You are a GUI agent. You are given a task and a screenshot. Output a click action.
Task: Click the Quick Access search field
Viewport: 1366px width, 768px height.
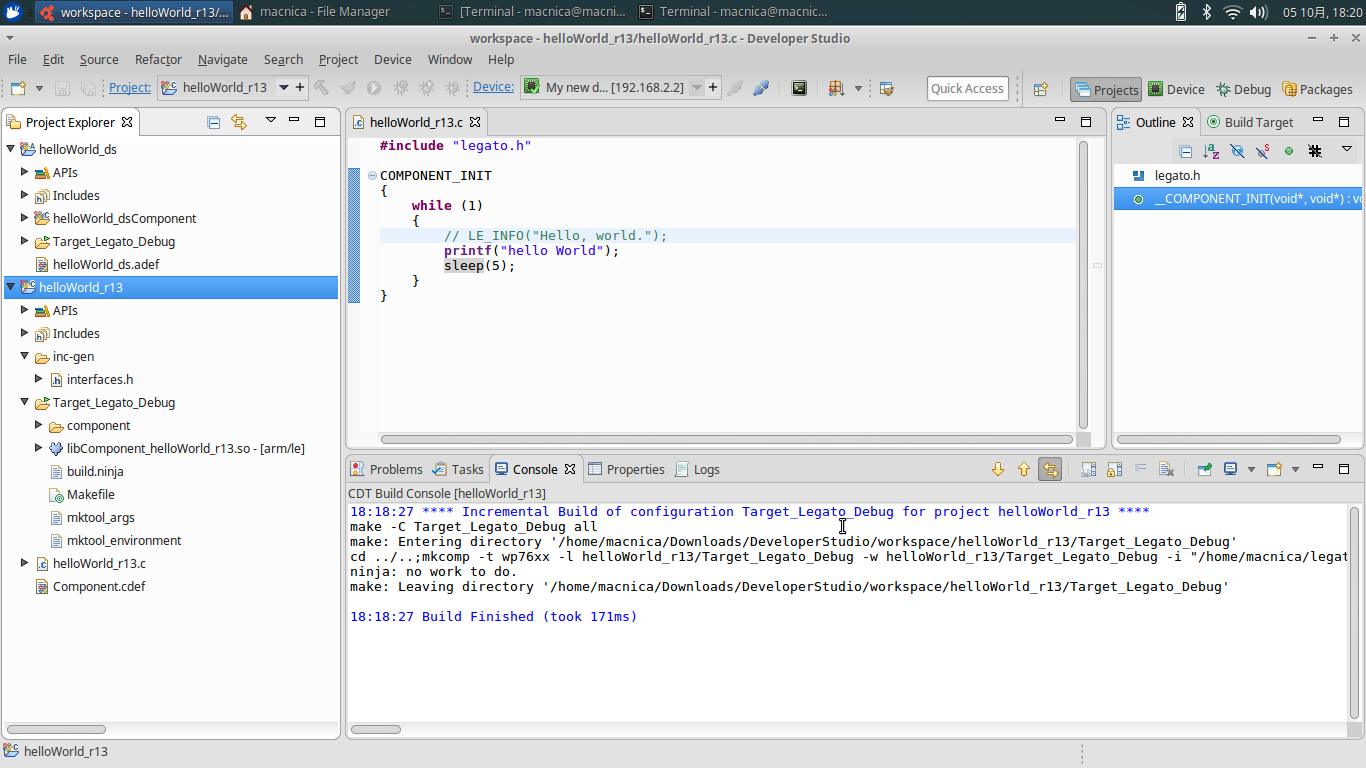click(967, 88)
